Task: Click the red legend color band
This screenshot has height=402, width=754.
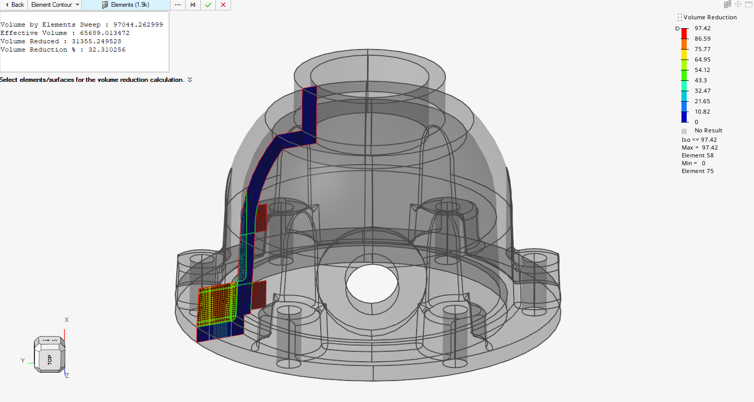Action: (685, 34)
